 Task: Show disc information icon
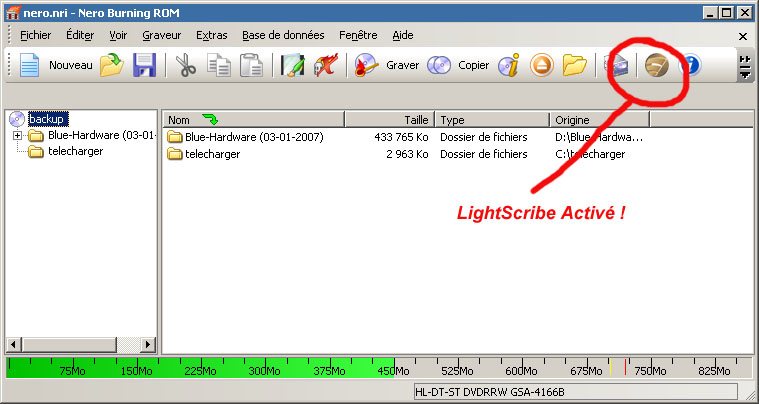(509, 65)
